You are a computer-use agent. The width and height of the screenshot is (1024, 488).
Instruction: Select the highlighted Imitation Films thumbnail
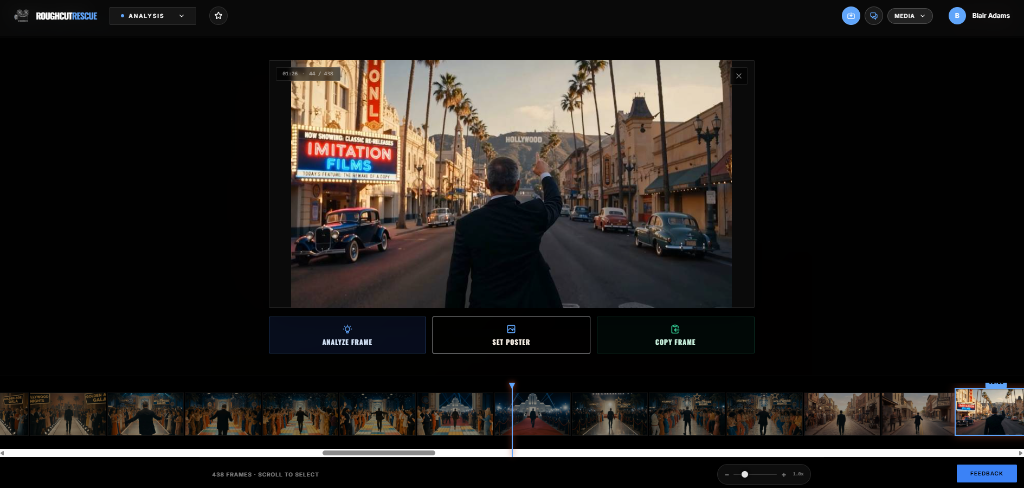pyautogui.click(x=989, y=412)
